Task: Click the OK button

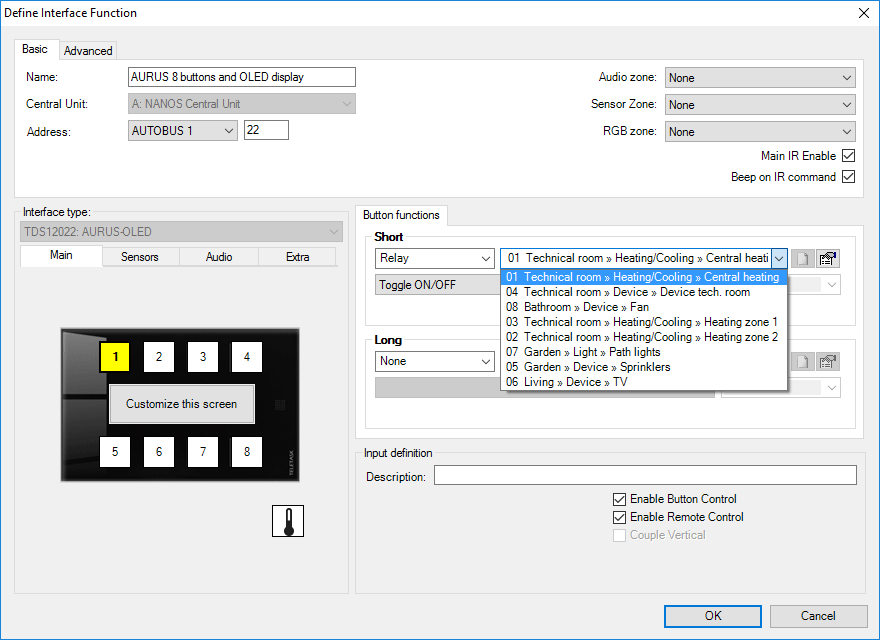Action: (x=712, y=616)
